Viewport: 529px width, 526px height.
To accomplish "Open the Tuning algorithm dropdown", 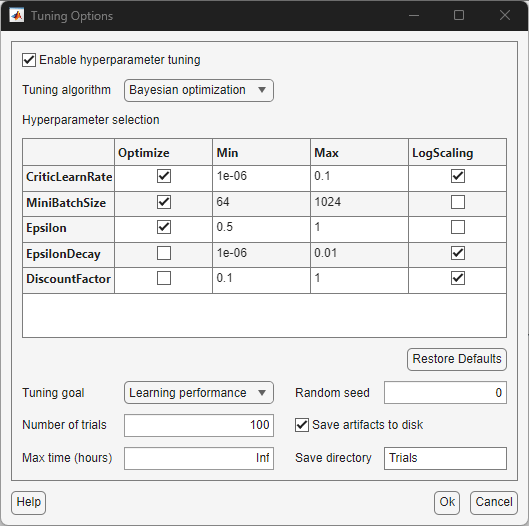I will (199, 90).
